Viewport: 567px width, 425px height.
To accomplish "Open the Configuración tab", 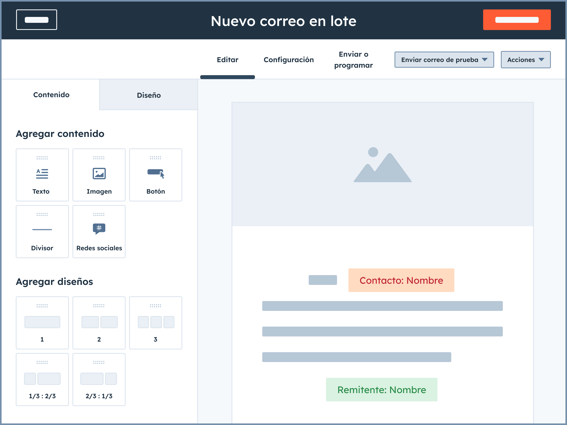I will pos(289,60).
